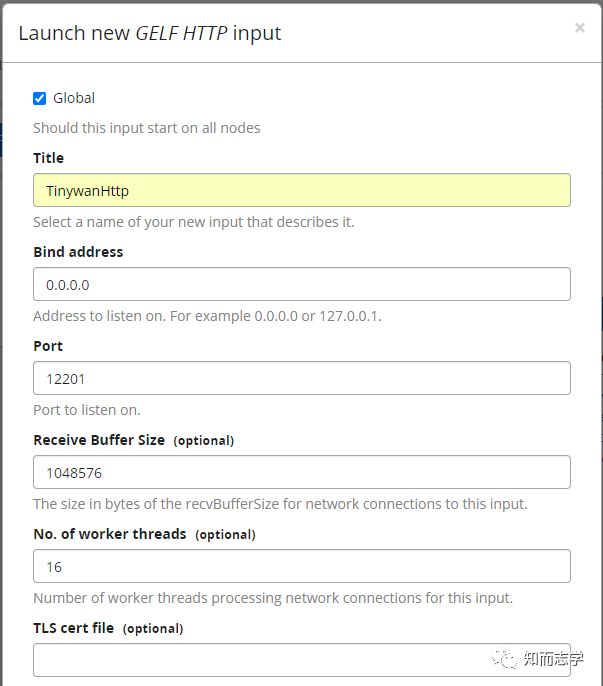This screenshot has height=686, width=603.
Task: Click the Title field label
Action: 48,158
